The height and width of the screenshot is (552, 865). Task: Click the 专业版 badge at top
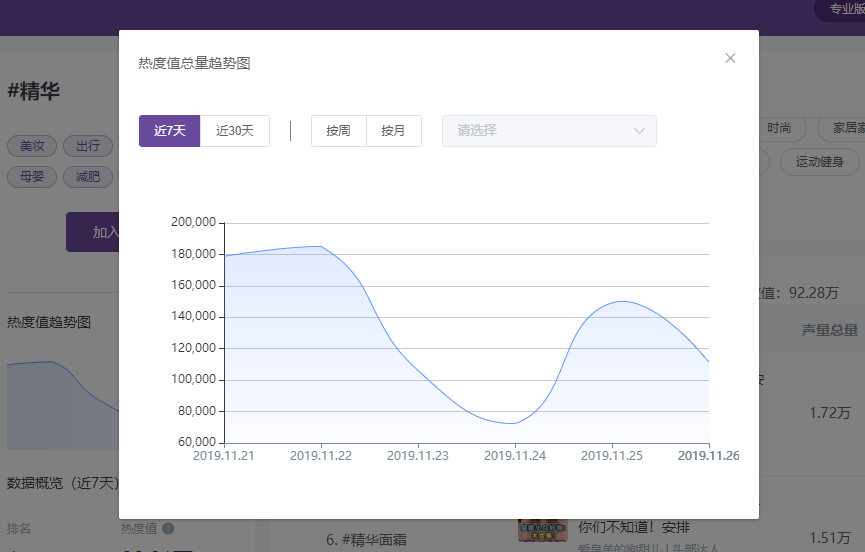[842, 9]
